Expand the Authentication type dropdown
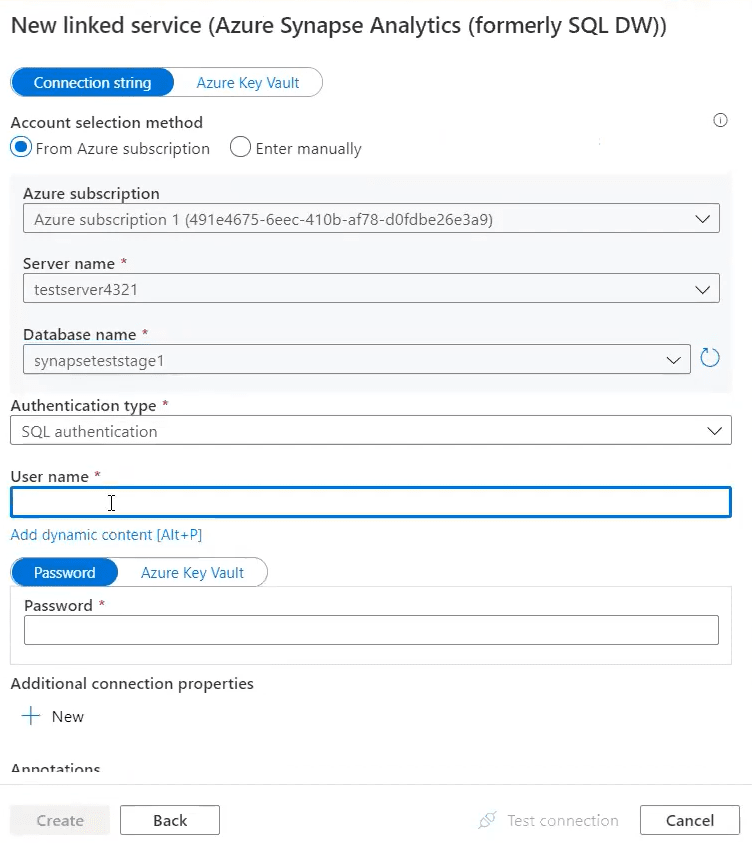The image size is (752, 843). click(370, 431)
